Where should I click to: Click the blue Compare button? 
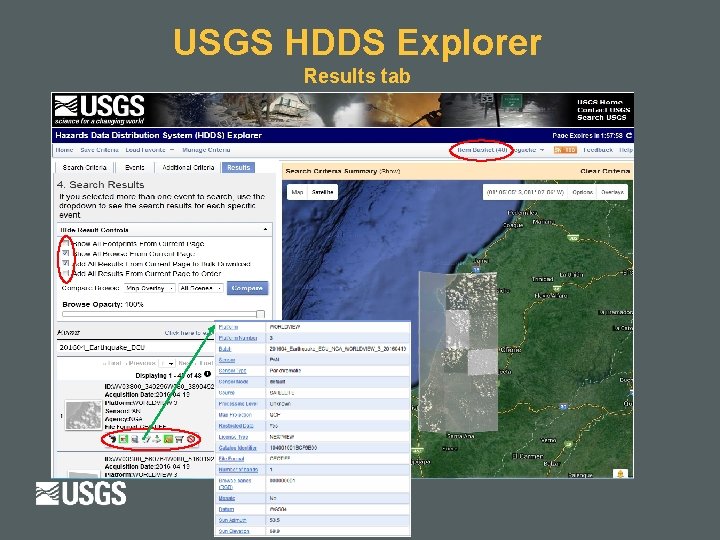coord(247,288)
